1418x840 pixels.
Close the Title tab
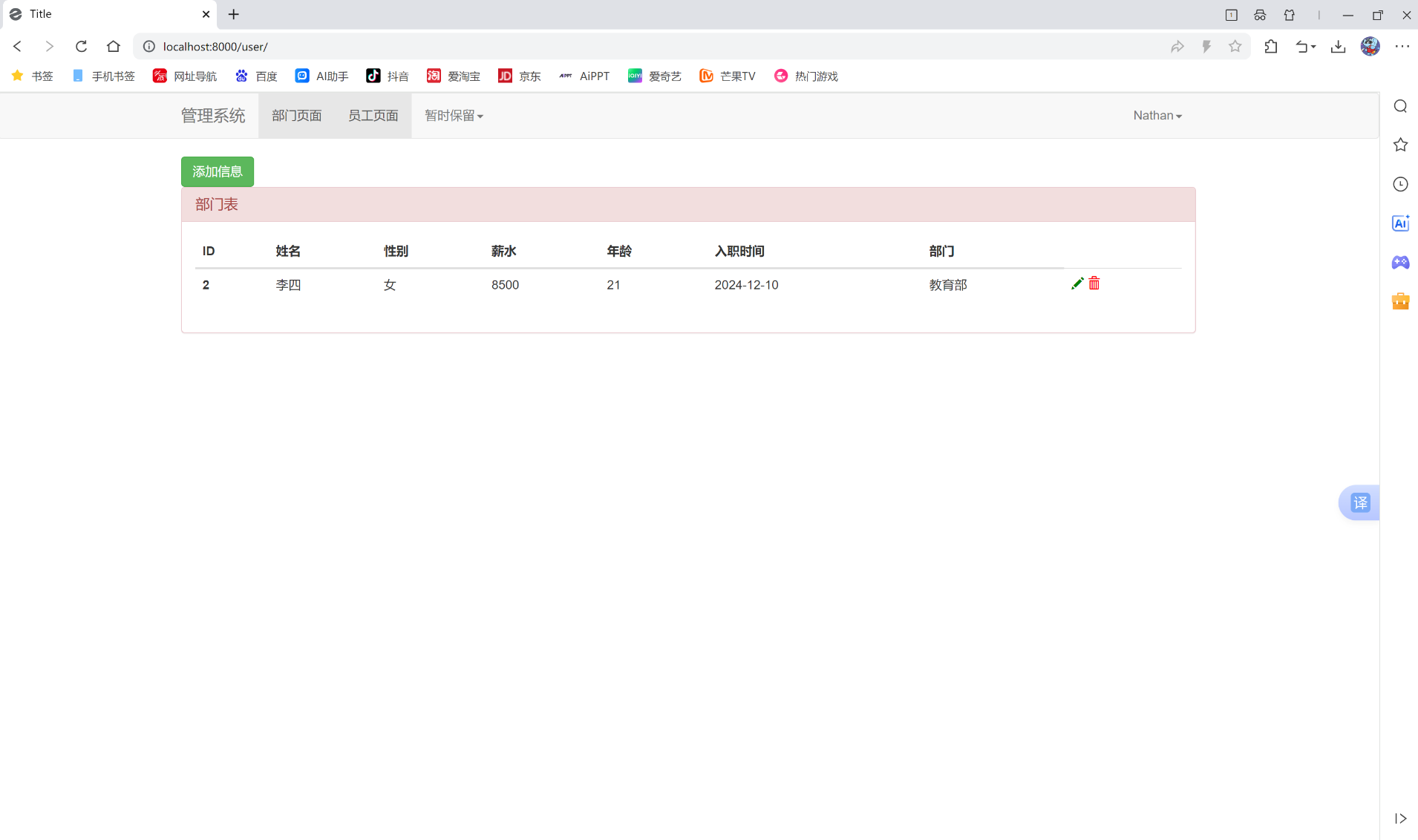[206, 14]
